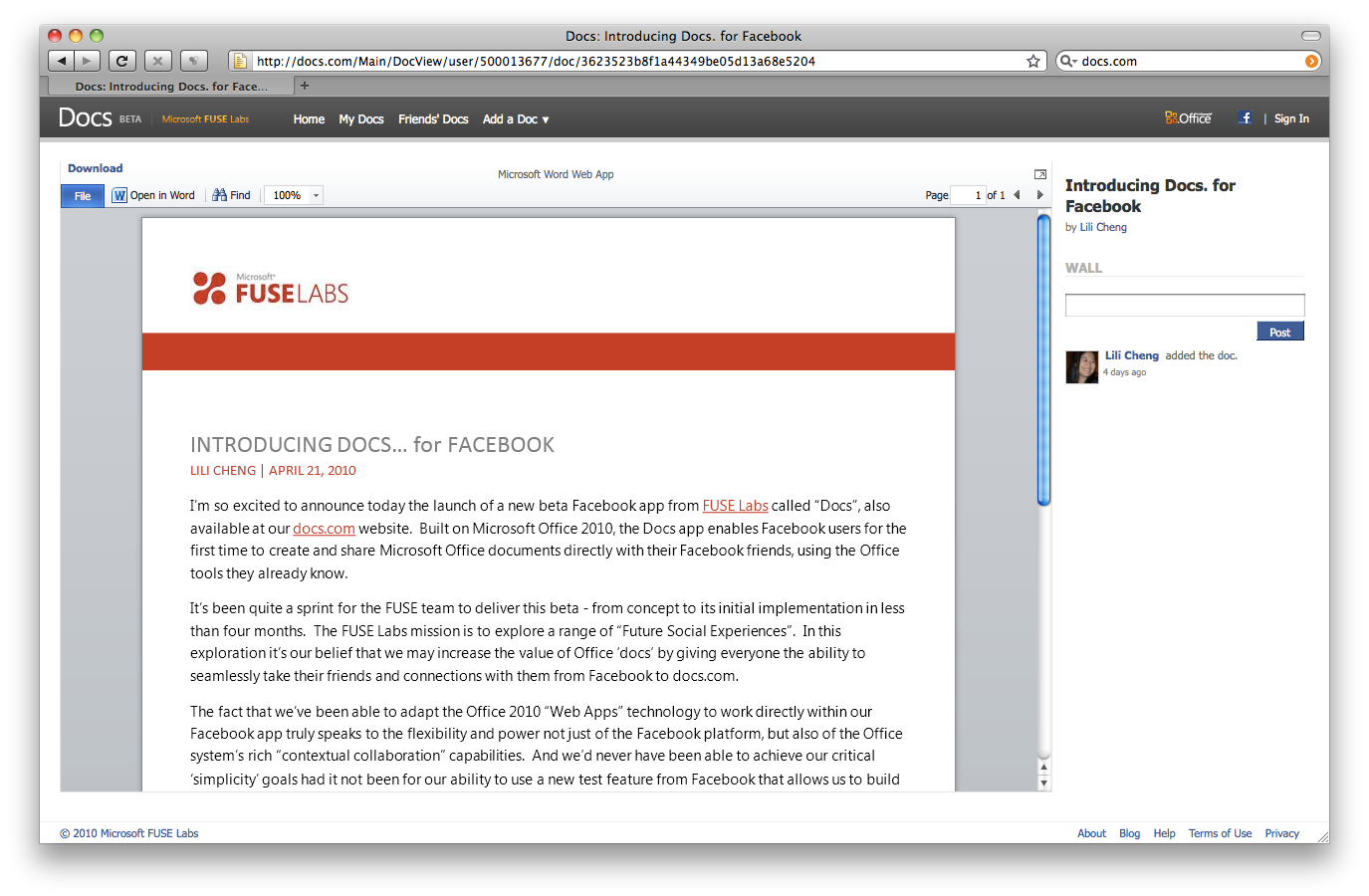Click the date text 'APRIL 21, 2010'
The width and height of the screenshot is (1369, 896).
[313, 471]
